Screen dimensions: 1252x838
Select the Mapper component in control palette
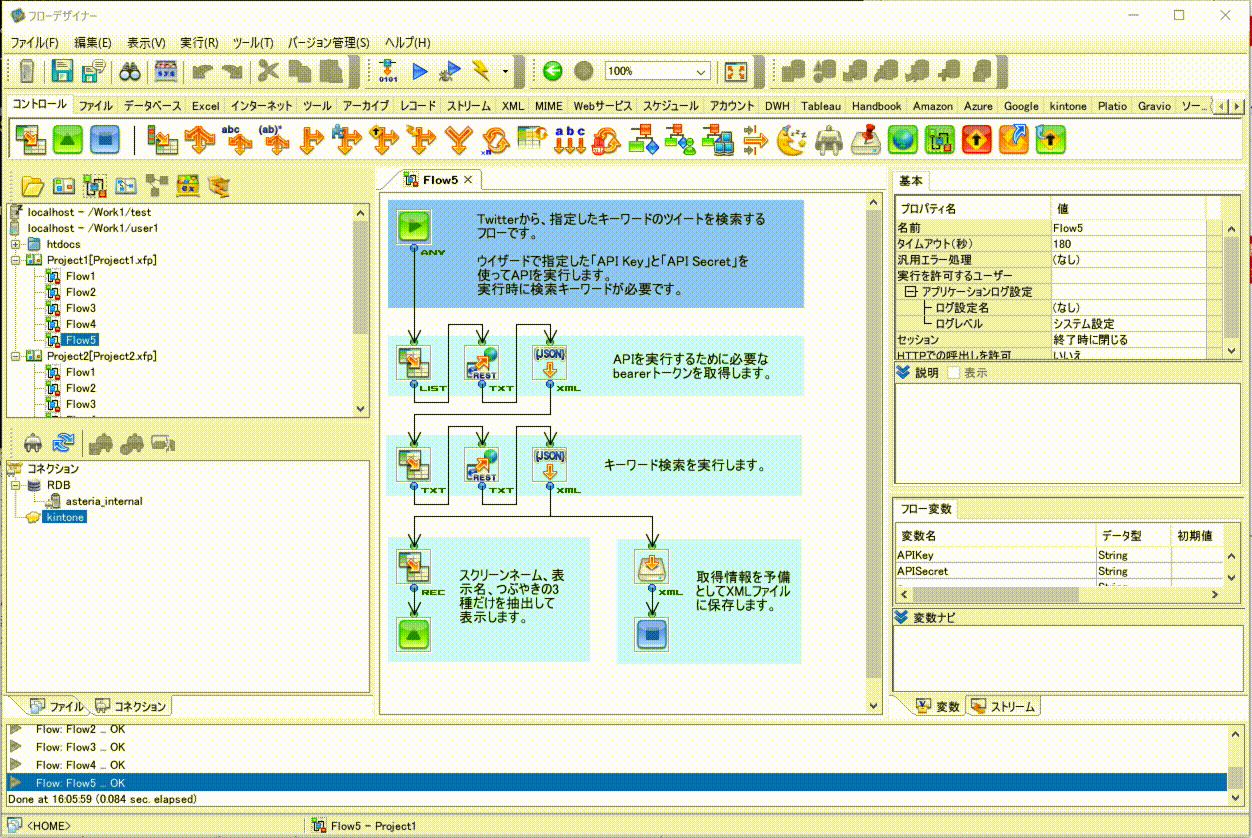click(31, 139)
